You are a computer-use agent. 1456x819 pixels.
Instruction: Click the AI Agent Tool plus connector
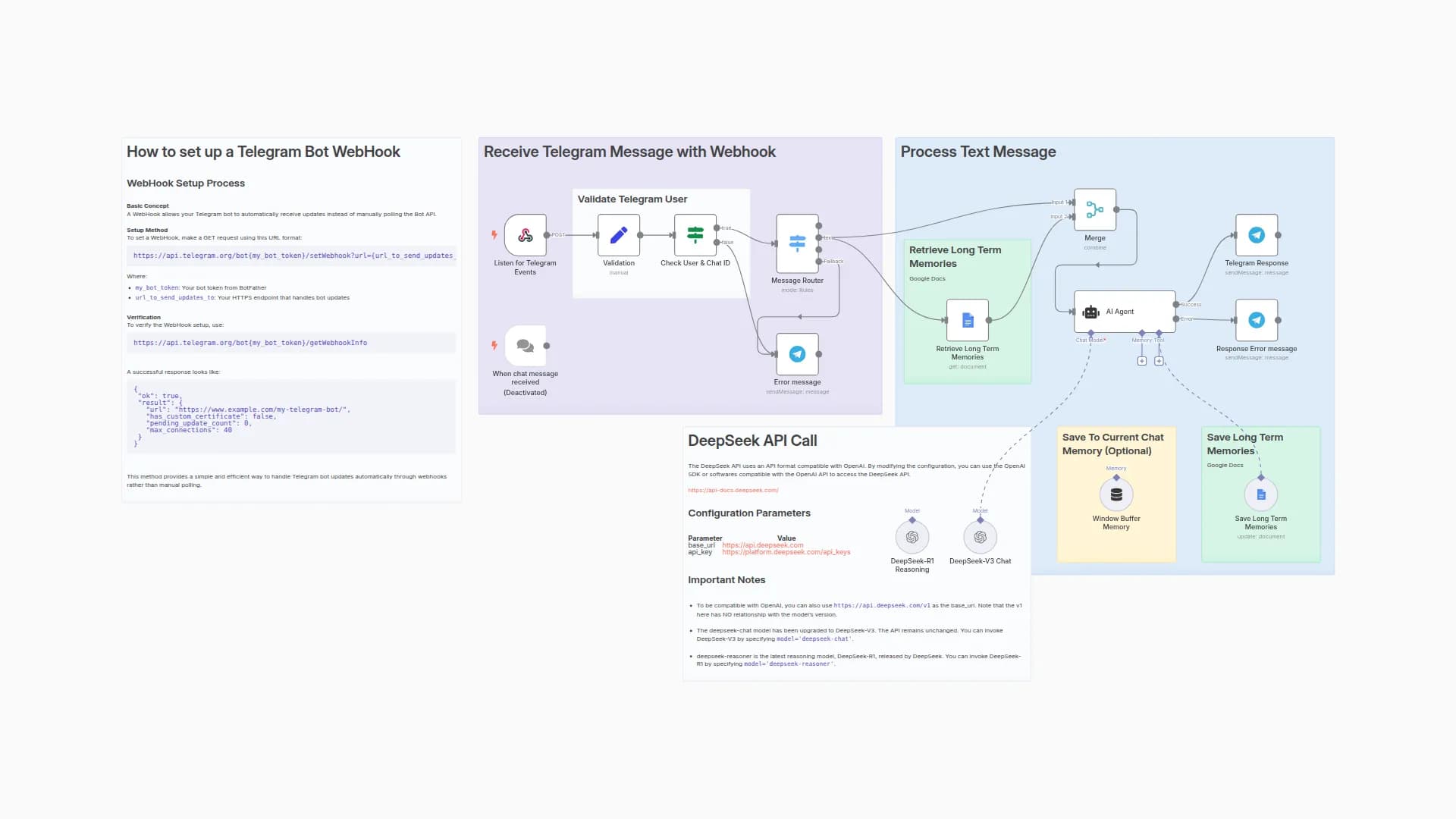tap(1159, 361)
